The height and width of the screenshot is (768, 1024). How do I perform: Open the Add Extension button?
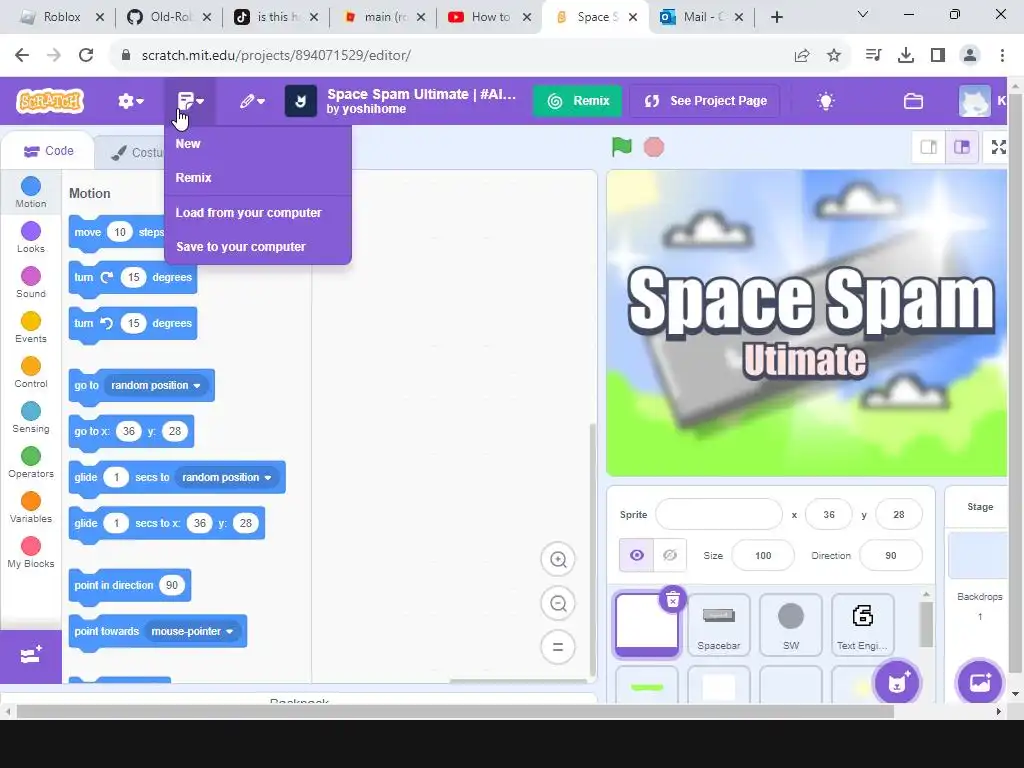pyautogui.click(x=31, y=656)
